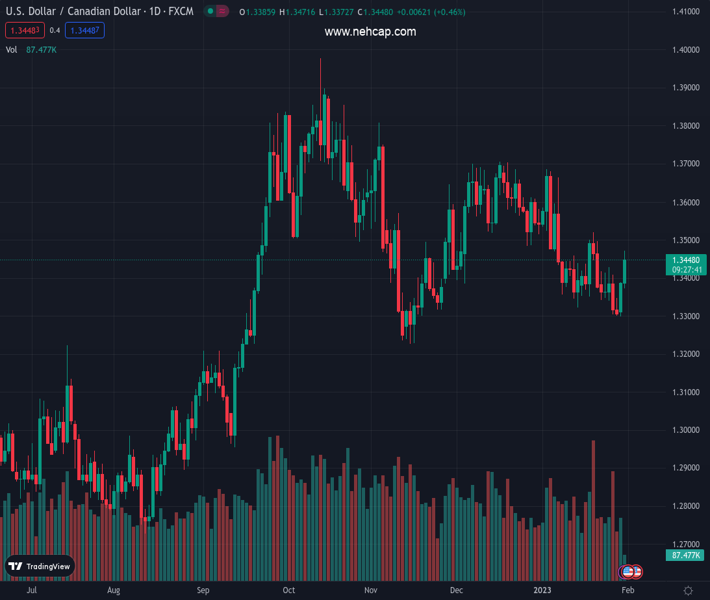Click the right US flag economic event icon
The image size is (710, 600).
pyautogui.click(x=636, y=572)
